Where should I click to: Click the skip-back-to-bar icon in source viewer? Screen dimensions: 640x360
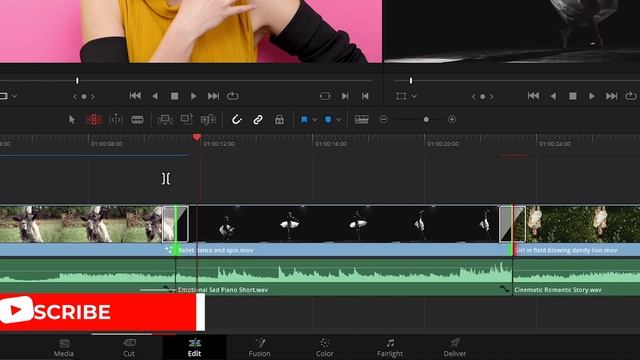point(365,96)
